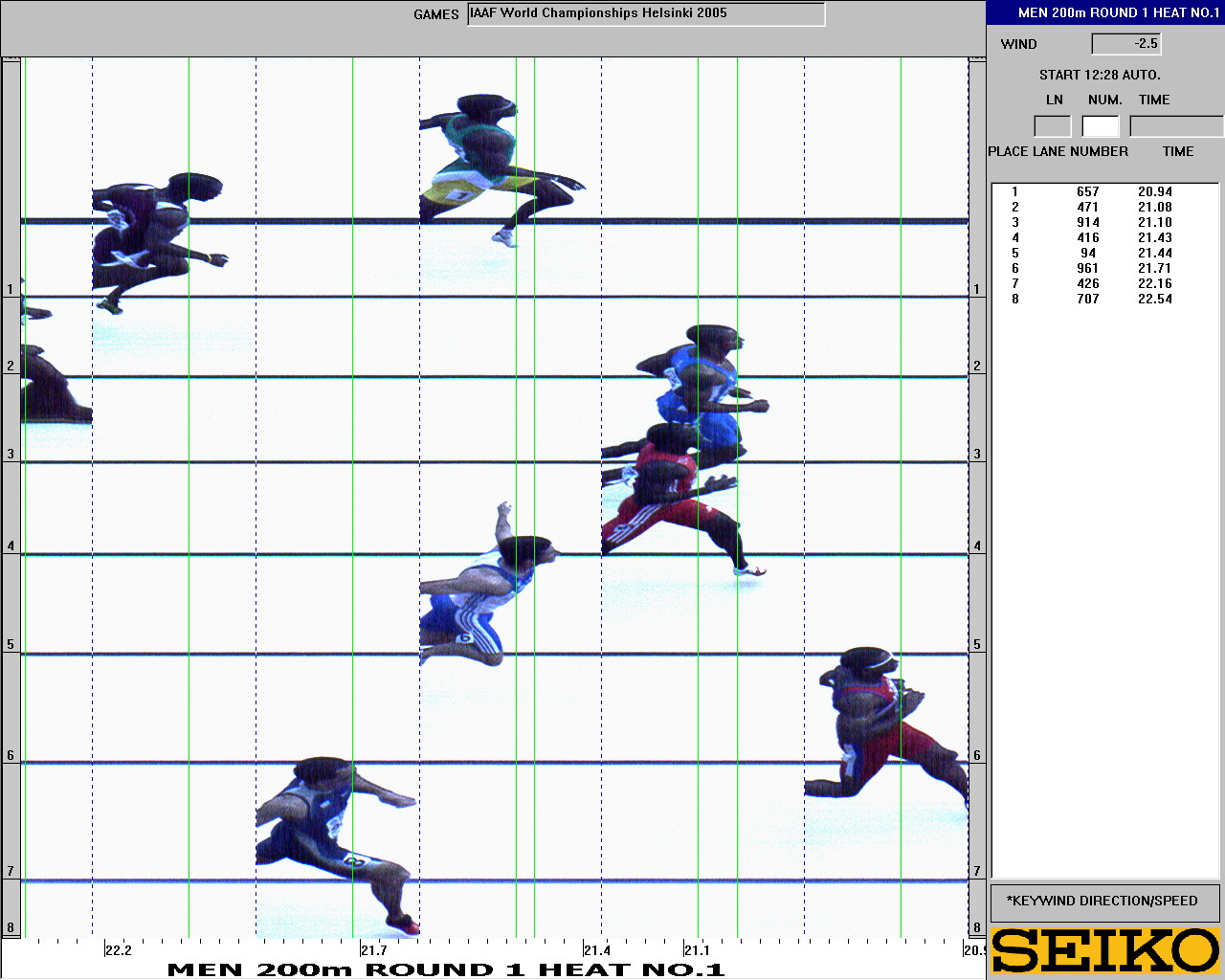Click the START 12:28 AUTO label
The width and height of the screenshot is (1225, 980).
point(1100,75)
